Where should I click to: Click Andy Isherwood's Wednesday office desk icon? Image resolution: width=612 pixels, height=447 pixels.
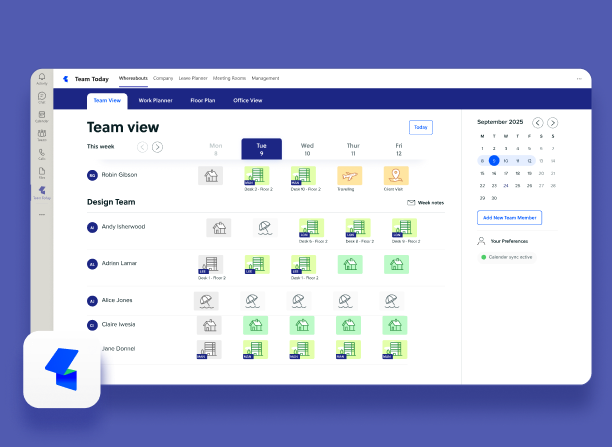[x=311, y=228]
